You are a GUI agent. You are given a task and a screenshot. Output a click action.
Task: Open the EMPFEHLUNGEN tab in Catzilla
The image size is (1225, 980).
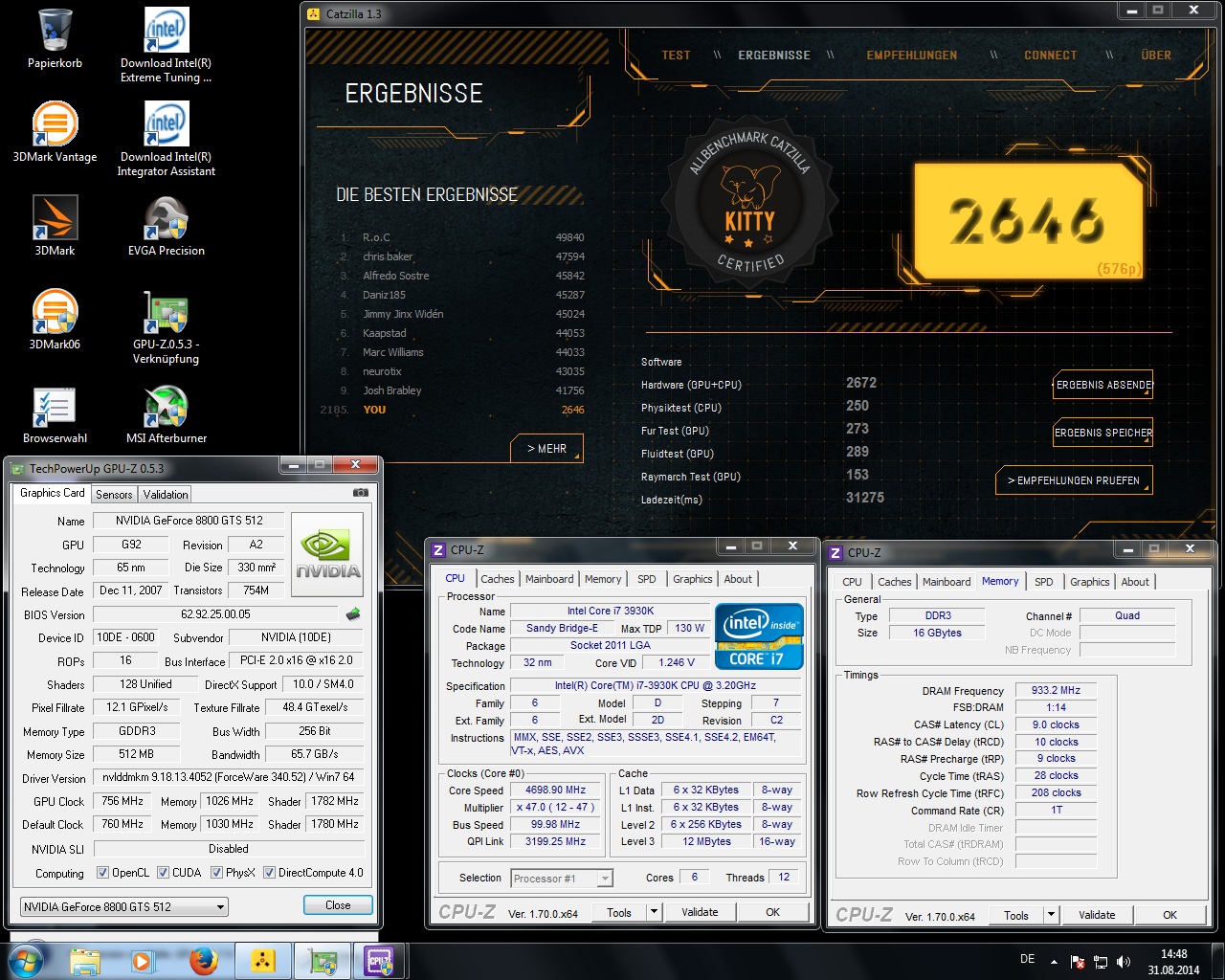coord(911,56)
